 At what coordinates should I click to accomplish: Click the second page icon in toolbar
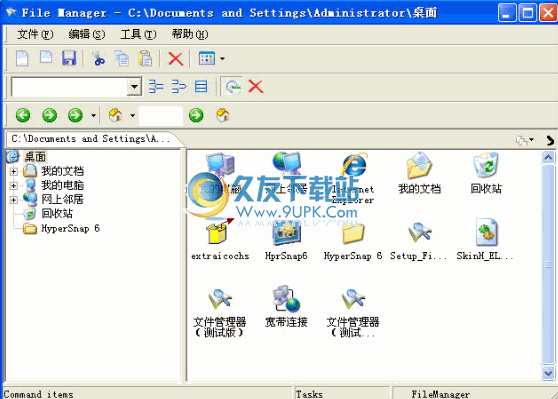pos(46,58)
